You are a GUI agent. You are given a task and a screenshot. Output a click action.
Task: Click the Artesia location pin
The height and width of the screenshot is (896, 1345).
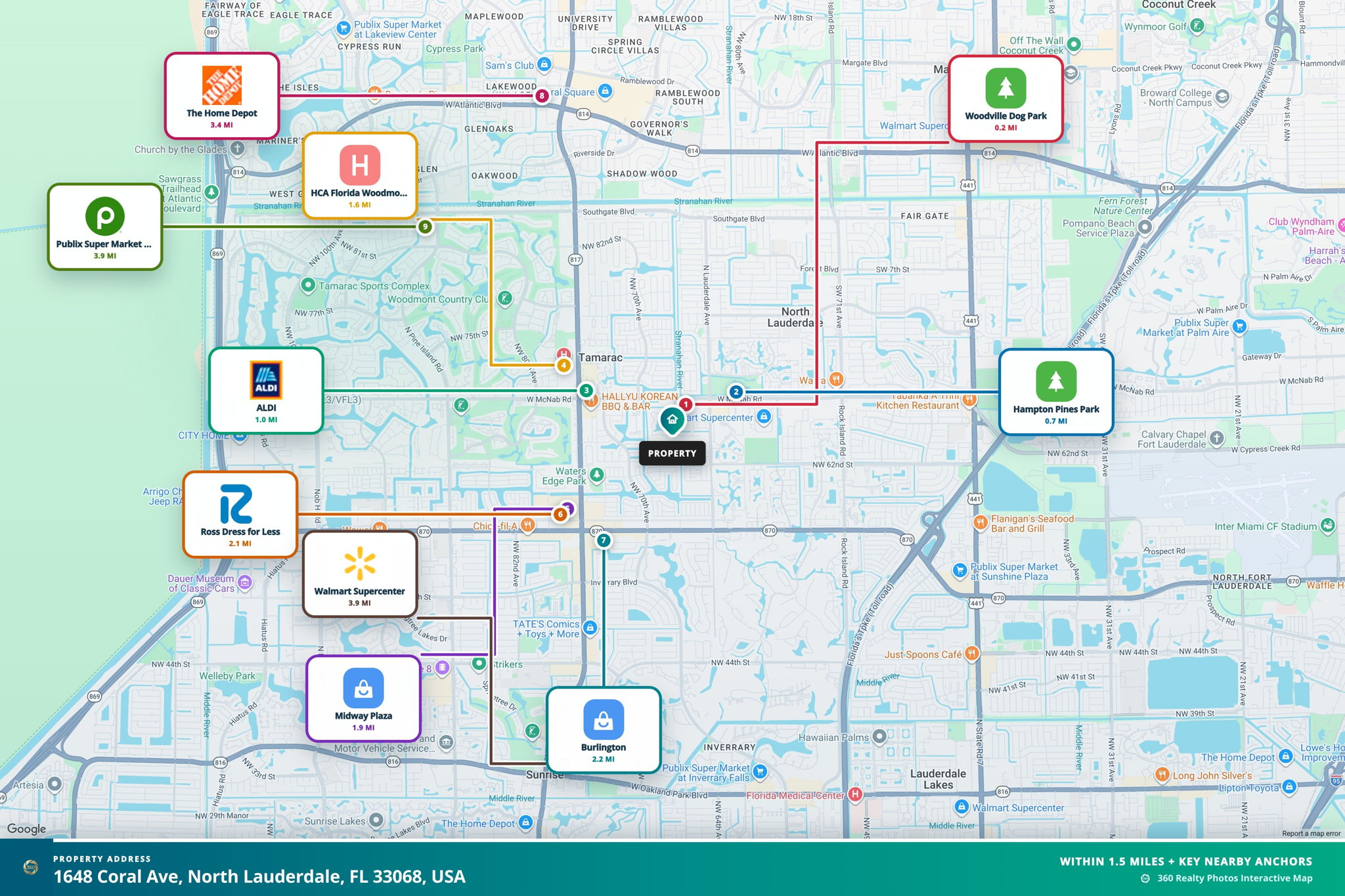tap(55, 784)
